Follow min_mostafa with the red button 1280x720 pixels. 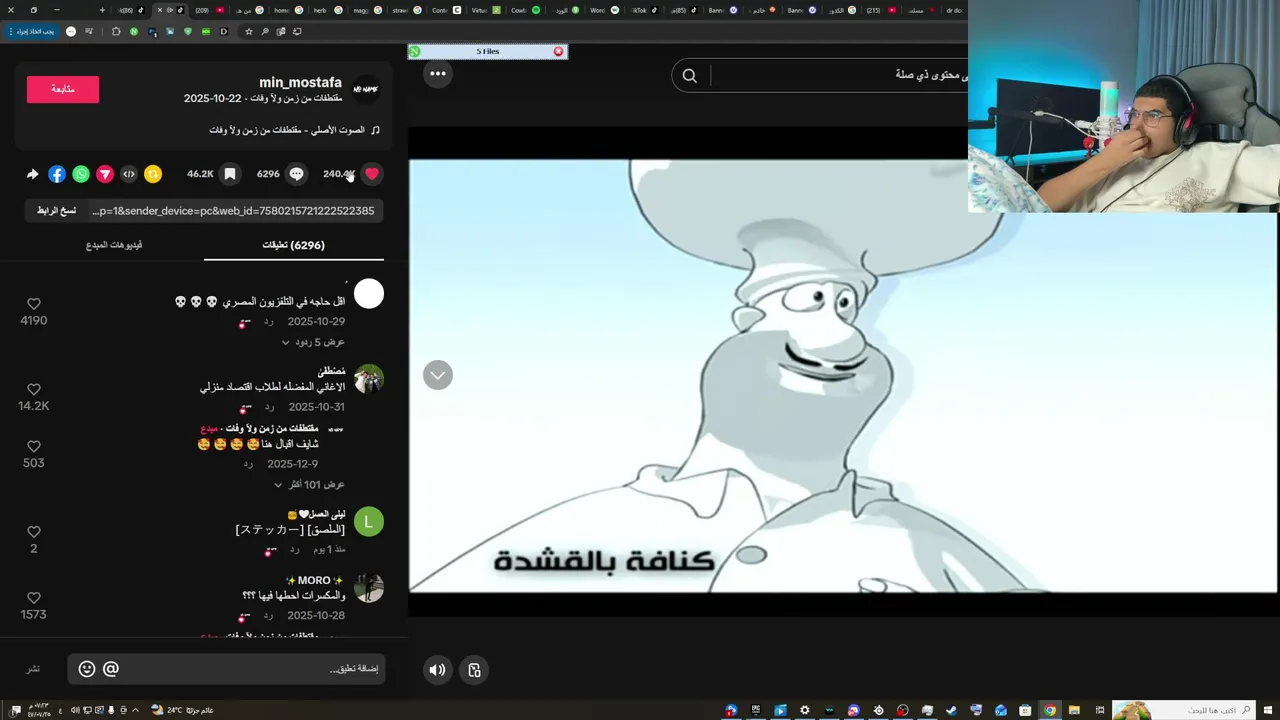pos(63,89)
